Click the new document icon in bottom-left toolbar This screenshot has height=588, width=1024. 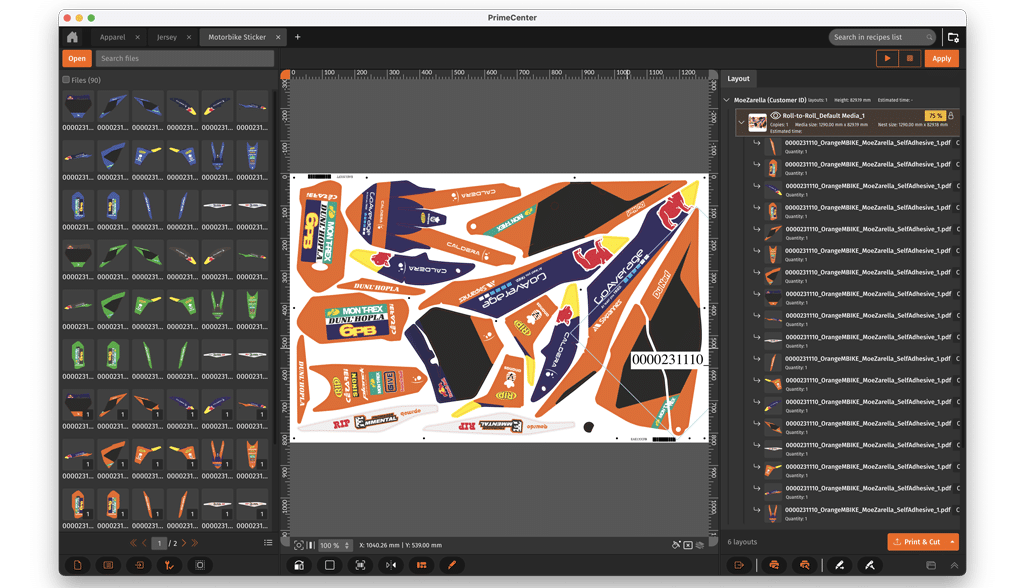(x=78, y=565)
